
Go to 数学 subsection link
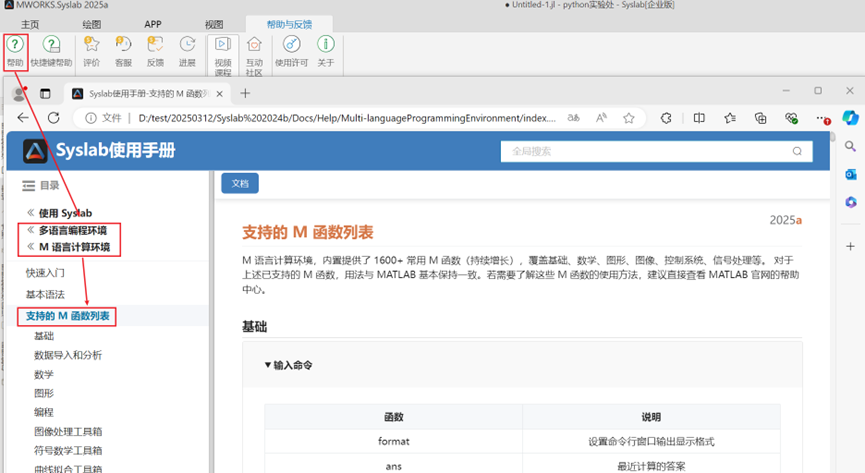(x=44, y=374)
